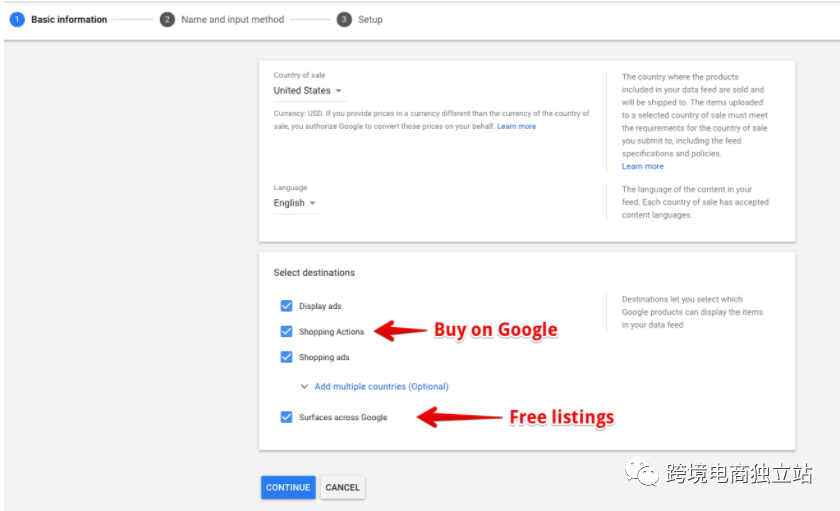Click the WeChat logo watermark icon
This screenshot has height=511, width=840.
641,472
